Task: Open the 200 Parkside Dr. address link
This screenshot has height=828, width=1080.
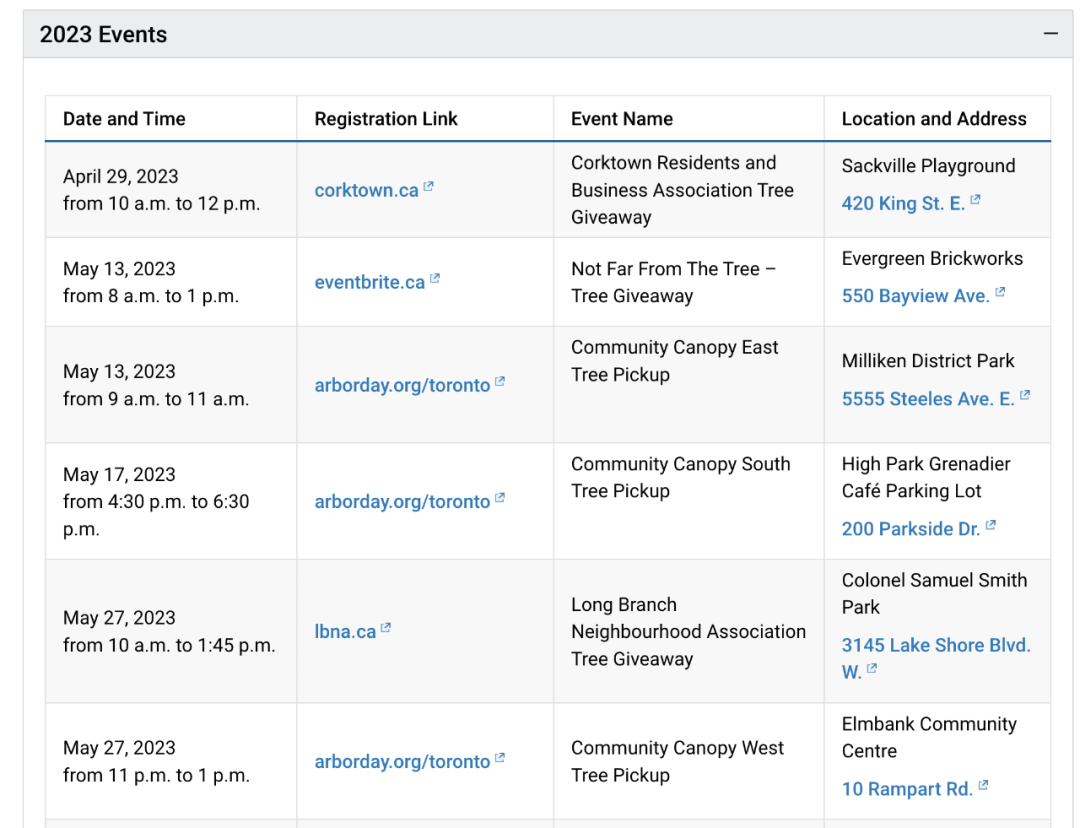Action: (x=911, y=529)
